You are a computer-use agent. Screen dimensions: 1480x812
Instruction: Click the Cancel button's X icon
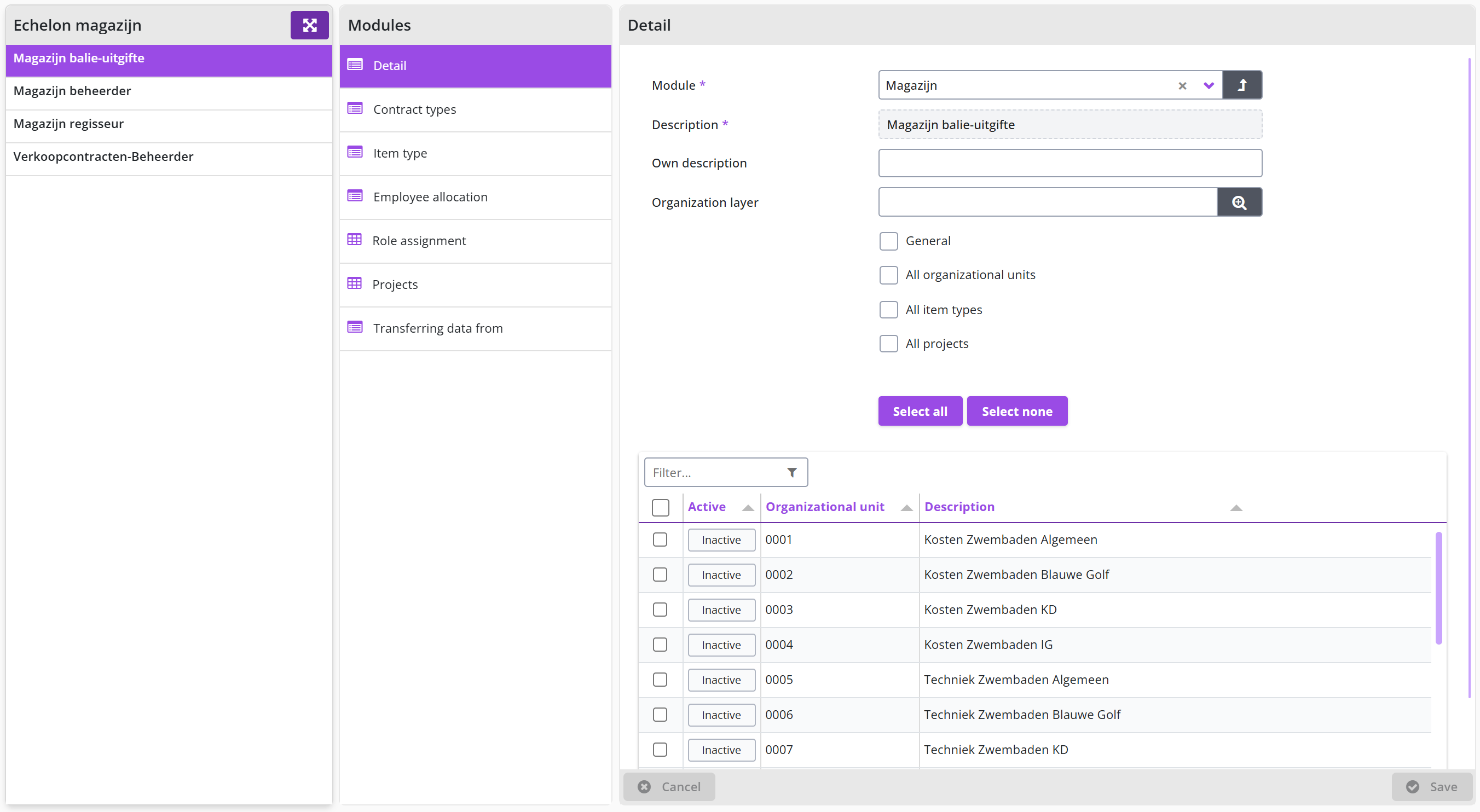point(644,786)
